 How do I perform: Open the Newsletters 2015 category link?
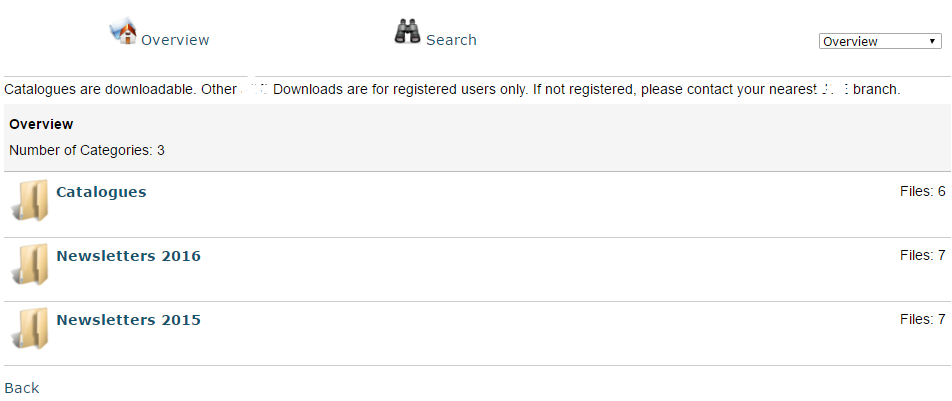click(128, 320)
